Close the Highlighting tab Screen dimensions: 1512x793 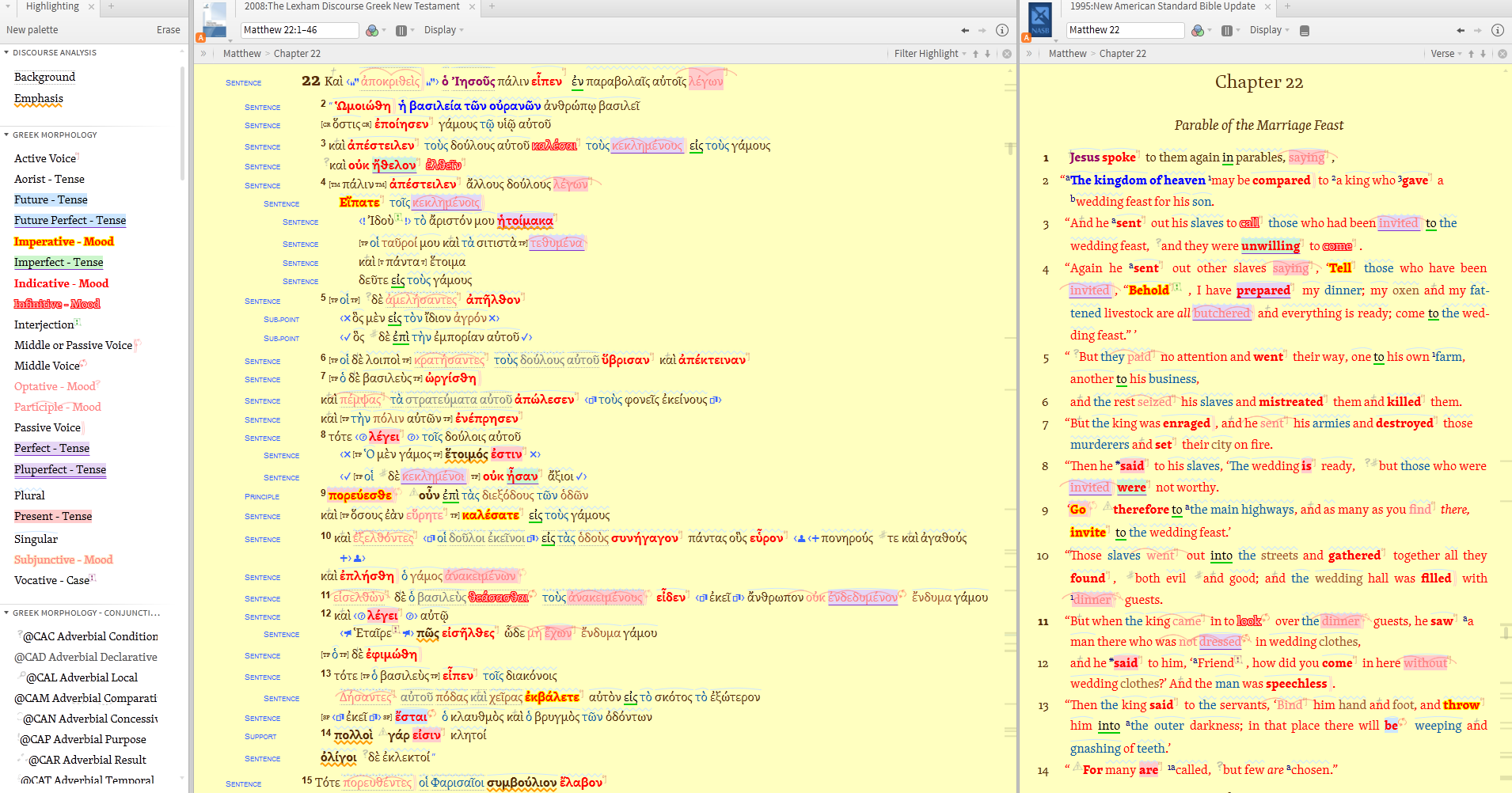91,6
